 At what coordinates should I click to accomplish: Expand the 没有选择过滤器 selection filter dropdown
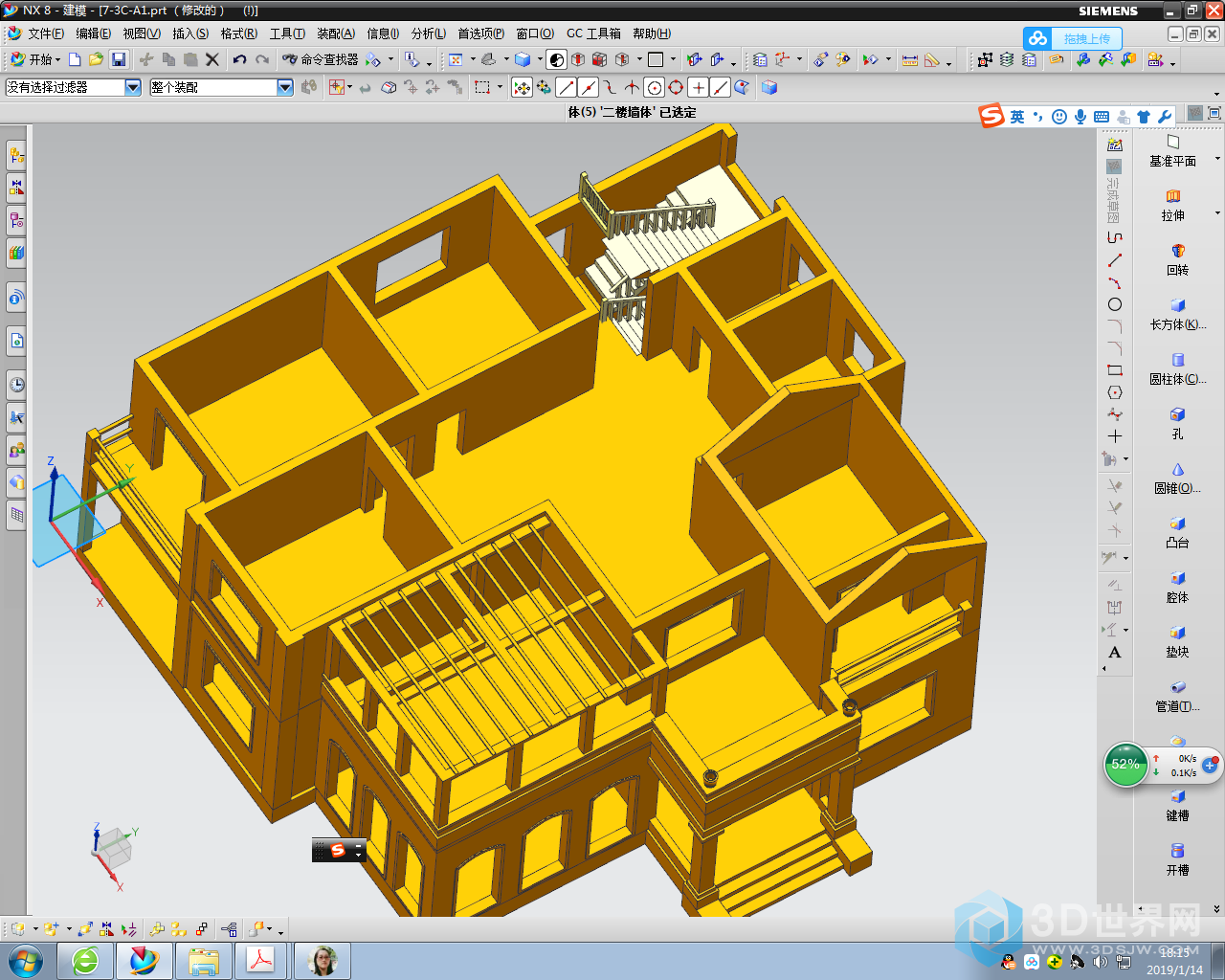point(133,87)
